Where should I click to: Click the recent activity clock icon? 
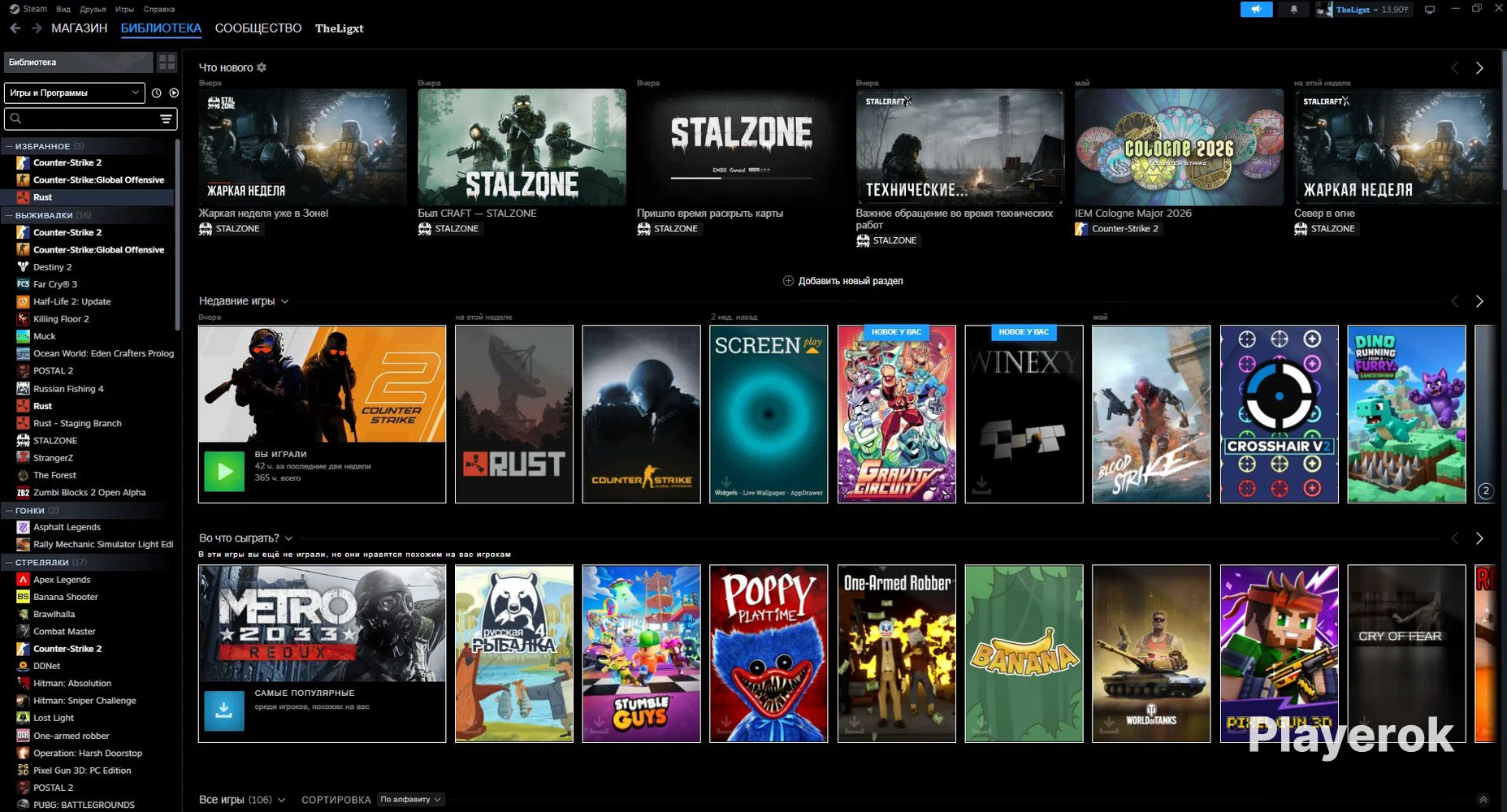(x=157, y=93)
